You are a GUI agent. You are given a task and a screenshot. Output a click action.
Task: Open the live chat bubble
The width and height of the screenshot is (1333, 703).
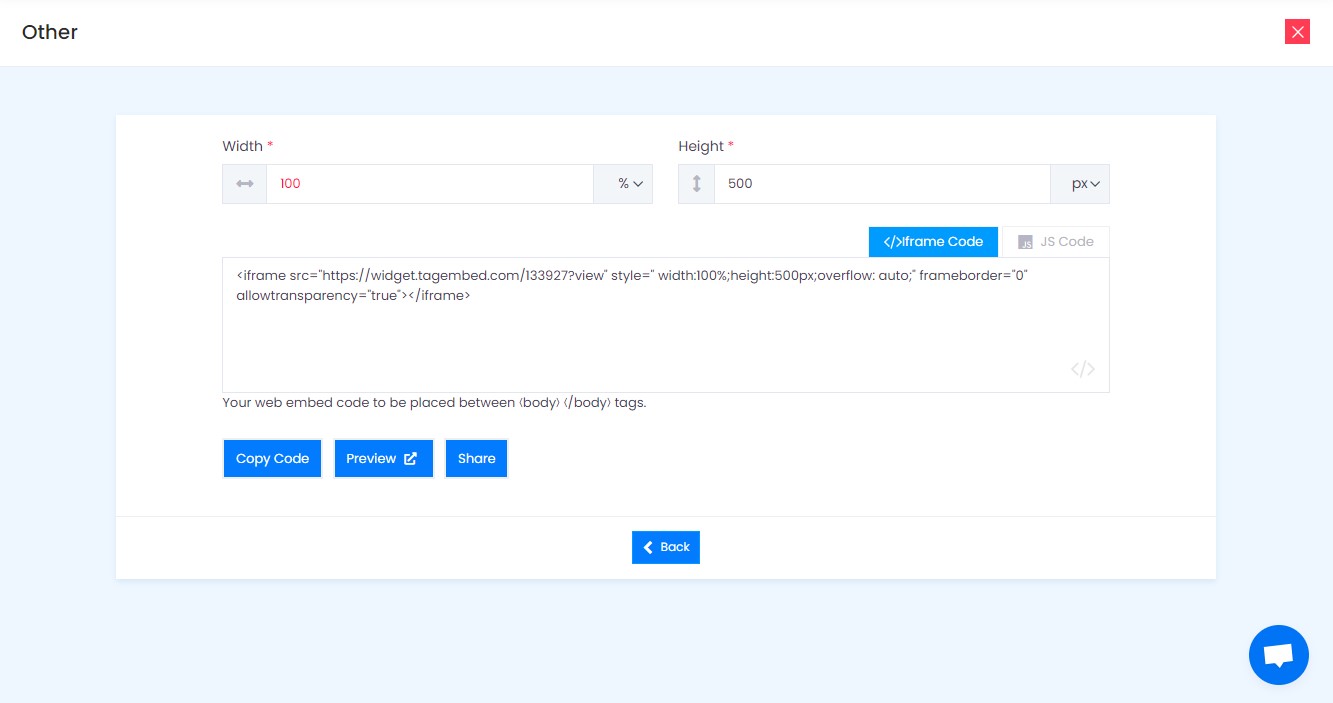click(x=1278, y=655)
